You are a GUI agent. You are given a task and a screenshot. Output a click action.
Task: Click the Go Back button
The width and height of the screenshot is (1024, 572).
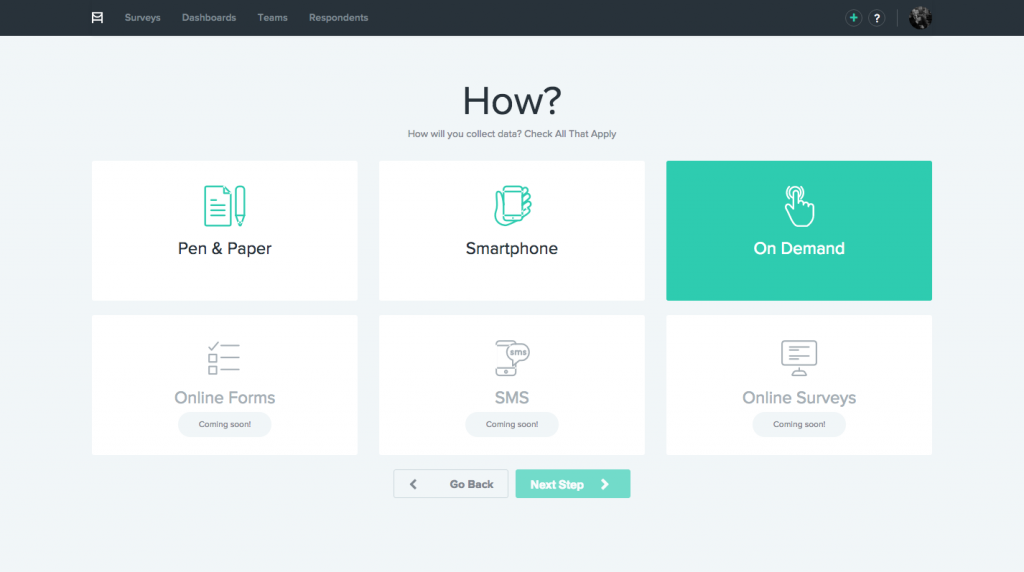coord(451,484)
